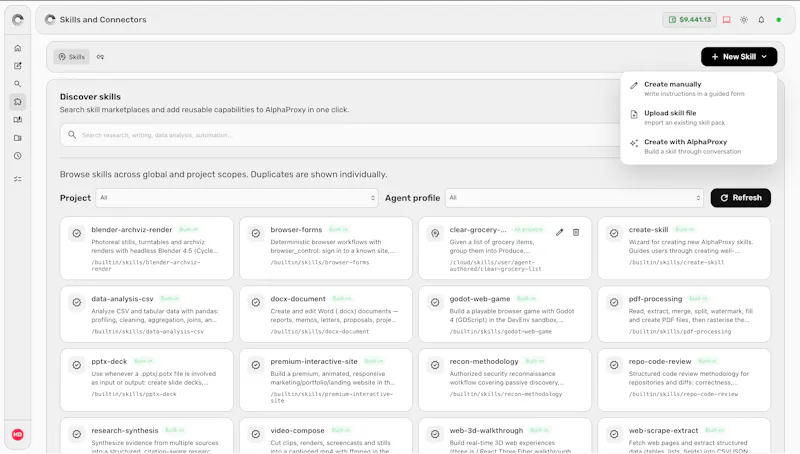The height and width of the screenshot is (454, 800).
Task: Choose Upload skill file from the menu
Action: (x=698, y=117)
